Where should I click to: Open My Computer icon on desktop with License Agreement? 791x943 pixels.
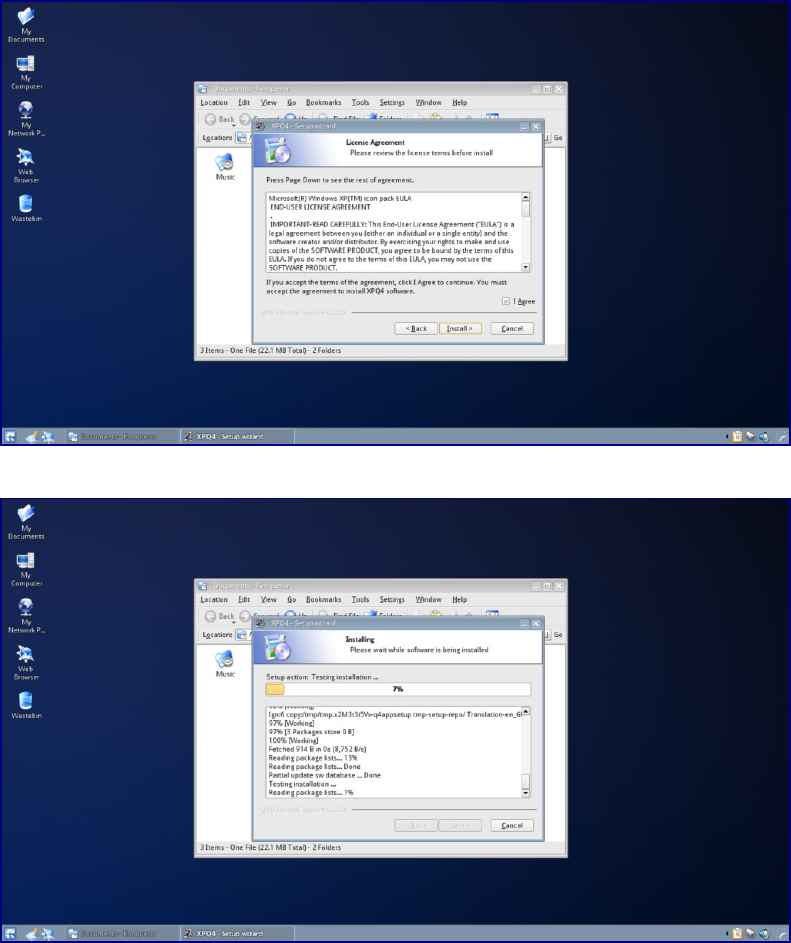click(26, 72)
